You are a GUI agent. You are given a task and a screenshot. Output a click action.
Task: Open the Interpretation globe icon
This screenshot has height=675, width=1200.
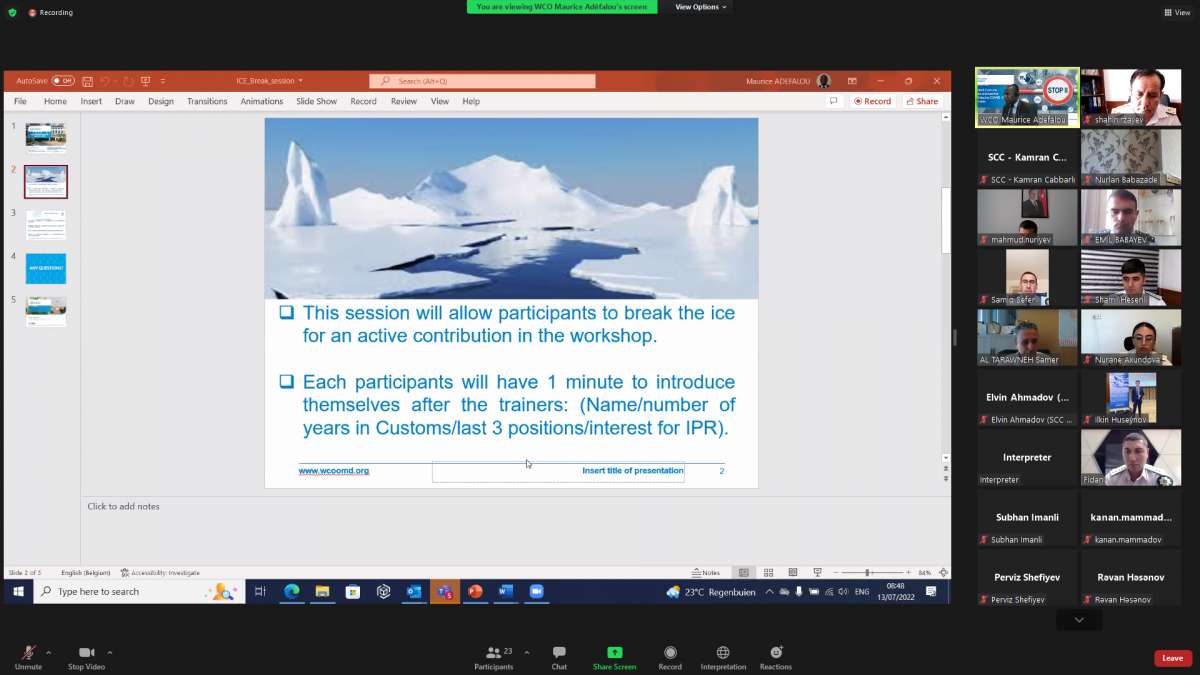pyautogui.click(x=723, y=652)
